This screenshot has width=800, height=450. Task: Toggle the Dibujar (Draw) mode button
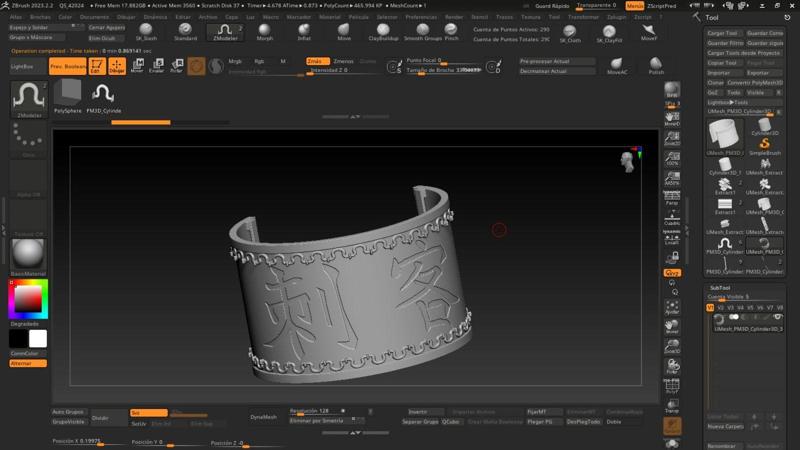pyautogui.click(x=117, y=66)
